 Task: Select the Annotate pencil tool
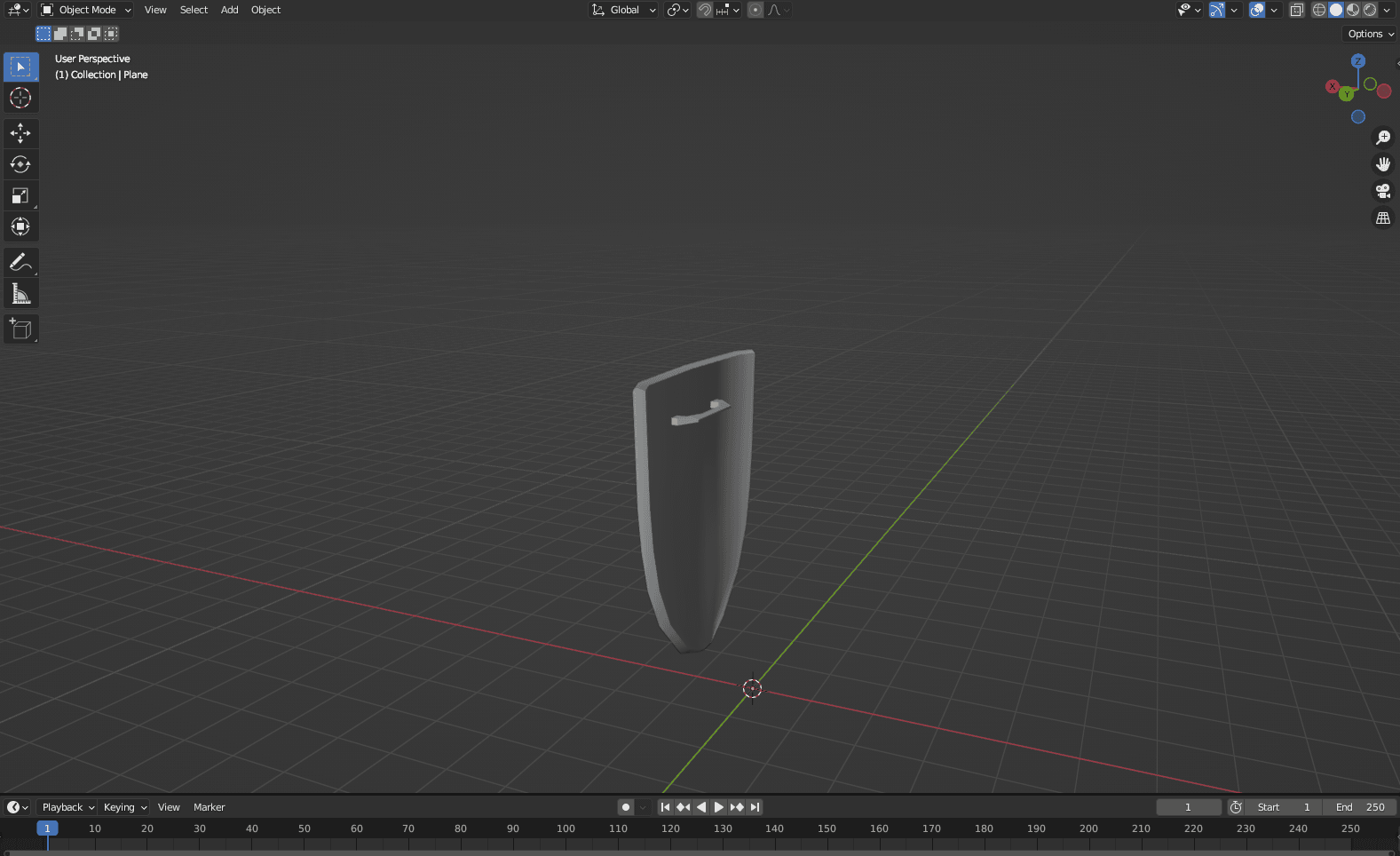(20, 263)
